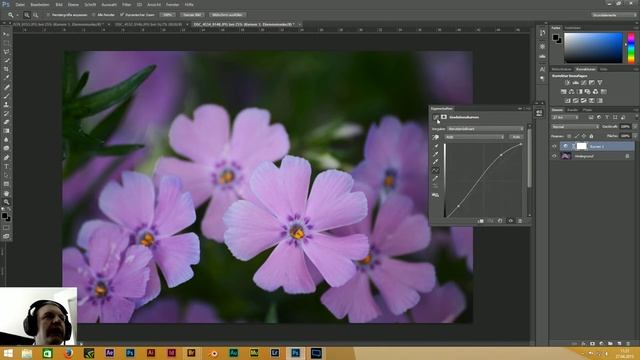Open the layer filter kind dropdown

[565, 117]
